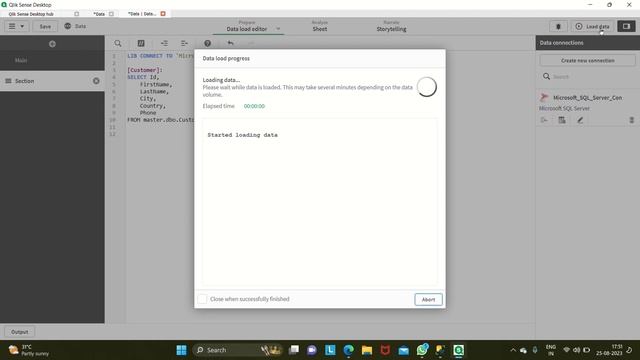Click the [Customer]: label in script

tap(145, 70)
